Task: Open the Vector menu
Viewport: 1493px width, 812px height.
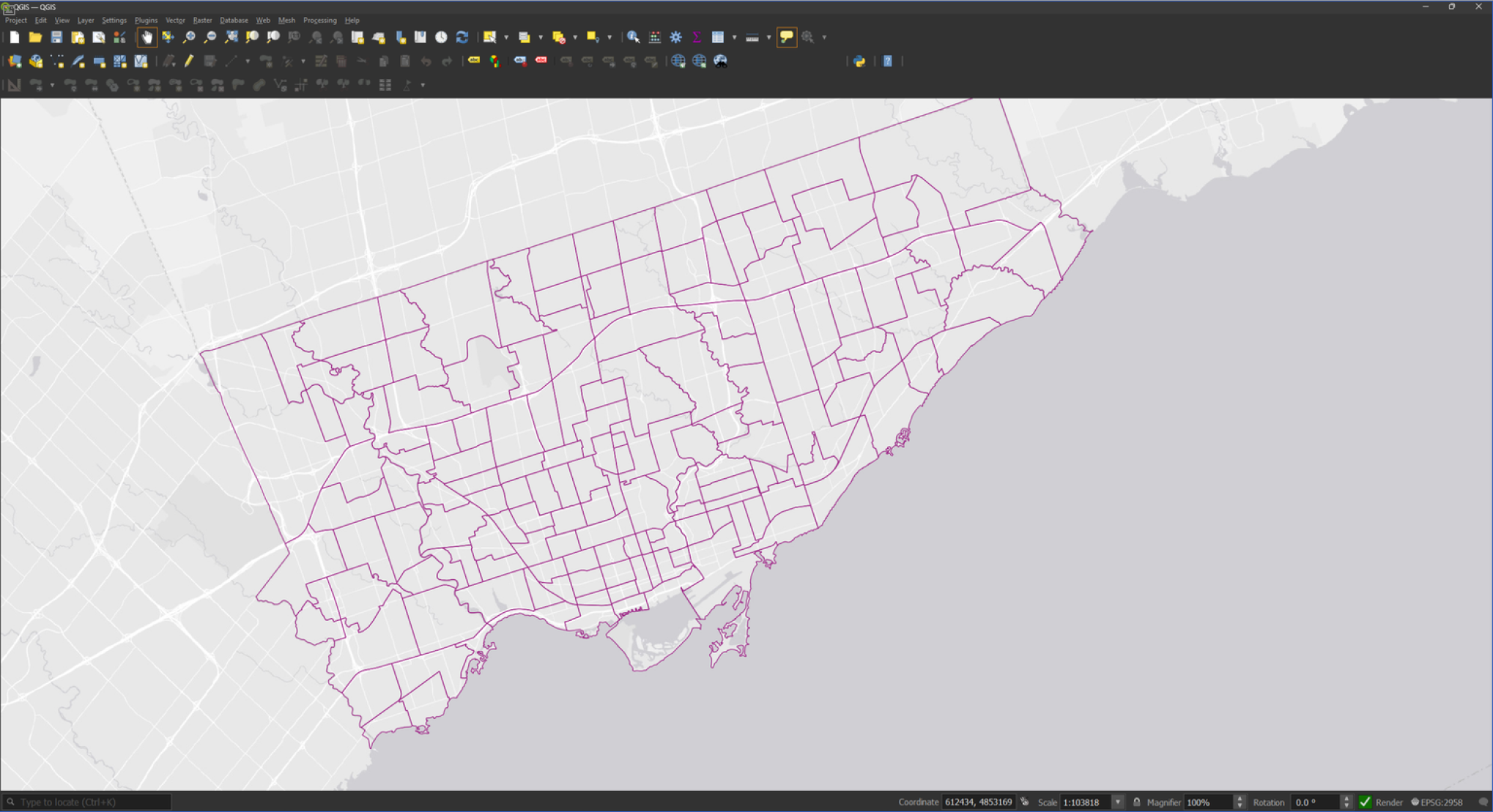Action: click(175, 21)
